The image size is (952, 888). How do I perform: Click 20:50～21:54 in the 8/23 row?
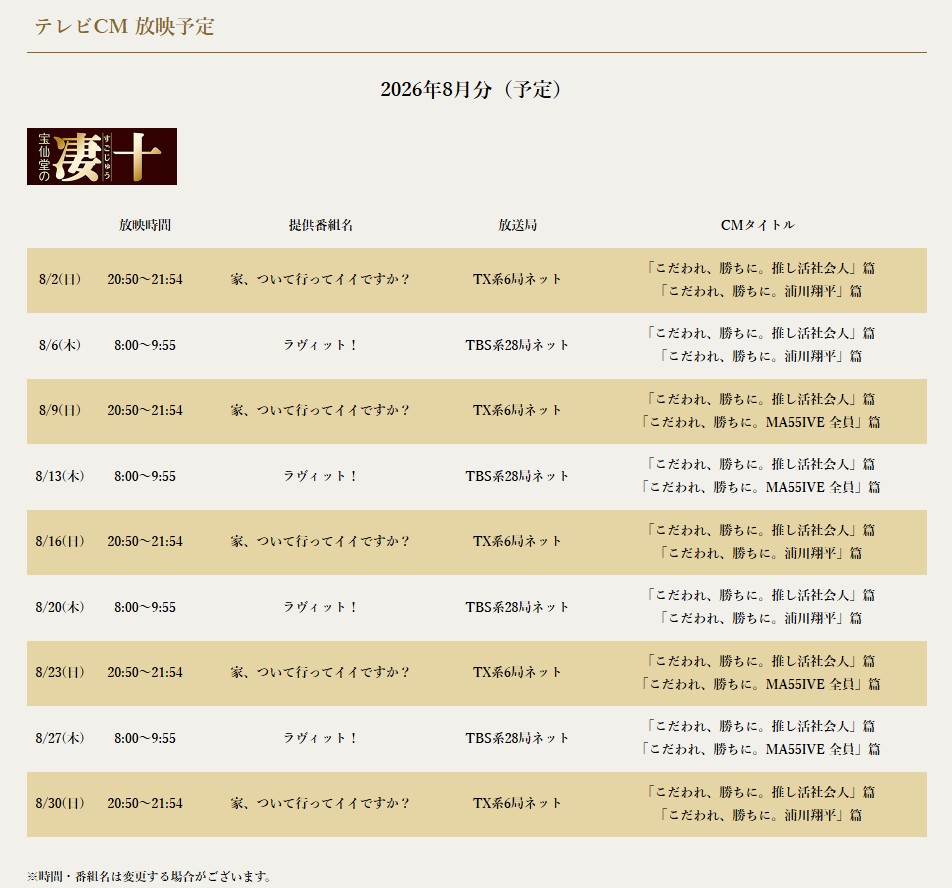(x=145, y=673)
